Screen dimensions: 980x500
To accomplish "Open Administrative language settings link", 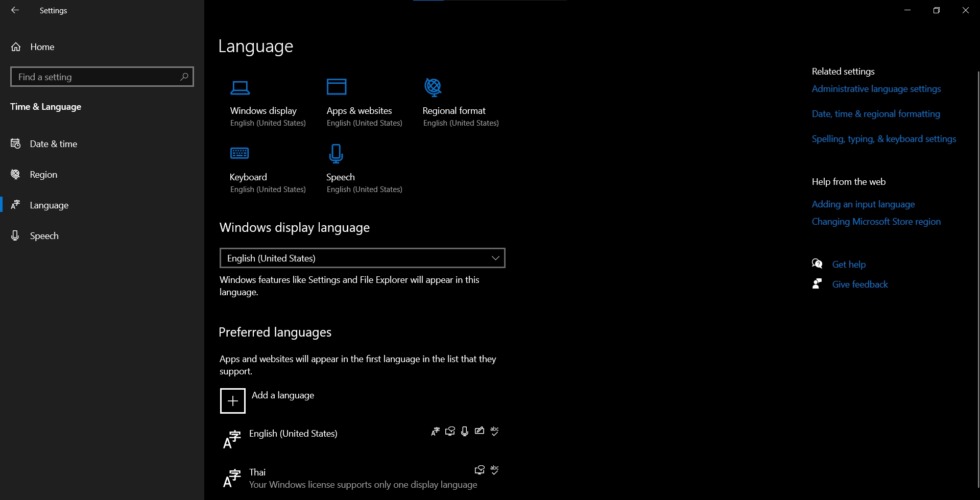I will (876, 89).
